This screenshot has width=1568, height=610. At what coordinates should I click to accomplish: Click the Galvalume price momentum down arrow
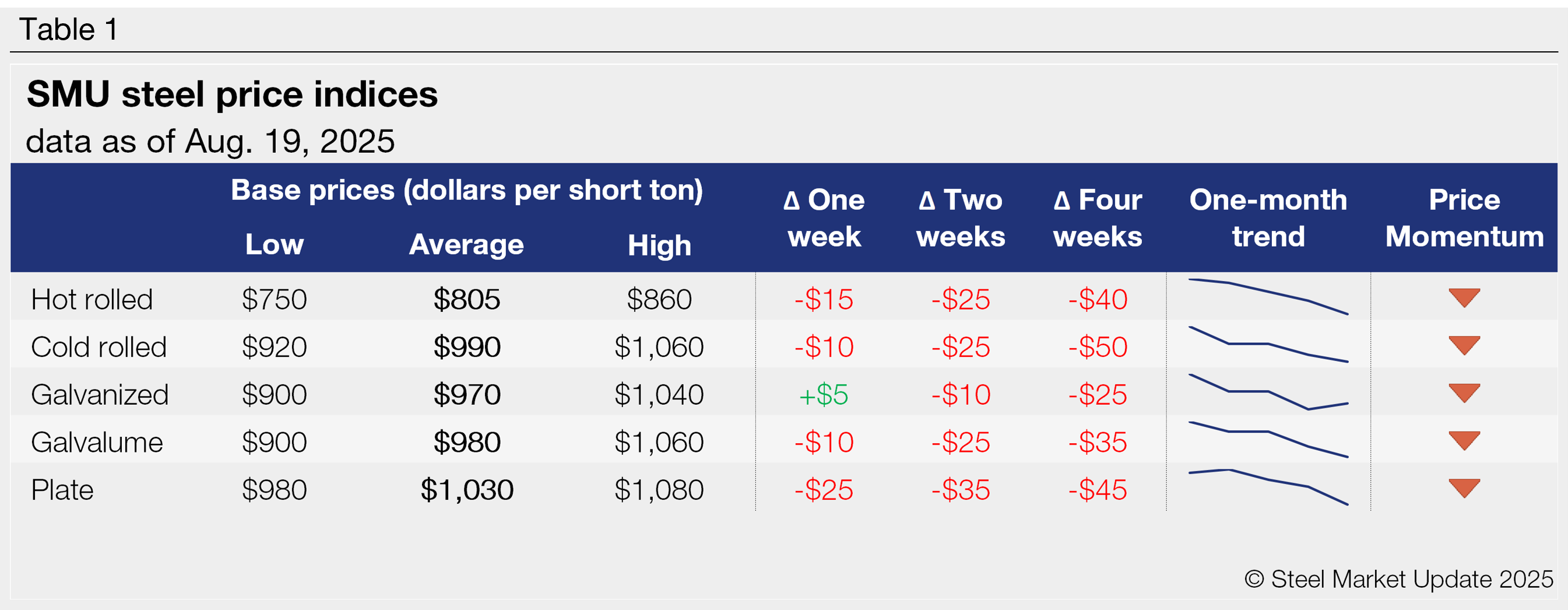click(1464, 440)
